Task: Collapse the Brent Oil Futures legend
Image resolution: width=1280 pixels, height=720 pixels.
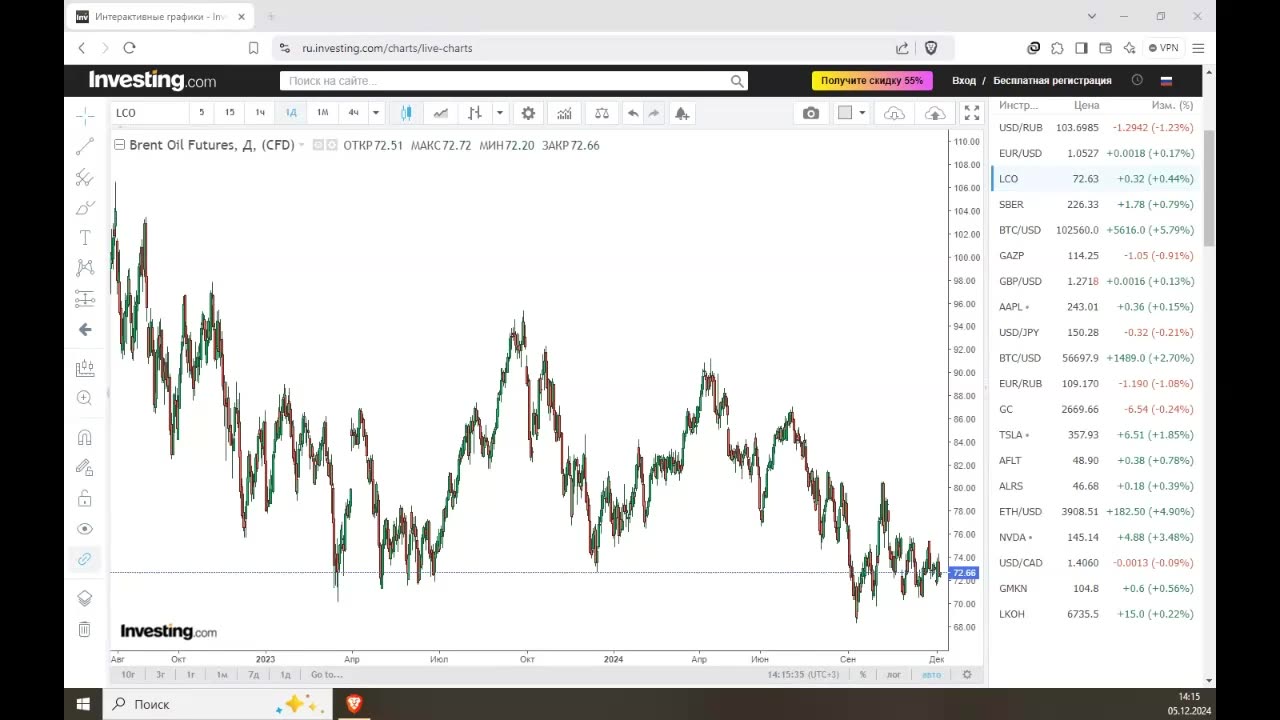Action: pos(119,145)
